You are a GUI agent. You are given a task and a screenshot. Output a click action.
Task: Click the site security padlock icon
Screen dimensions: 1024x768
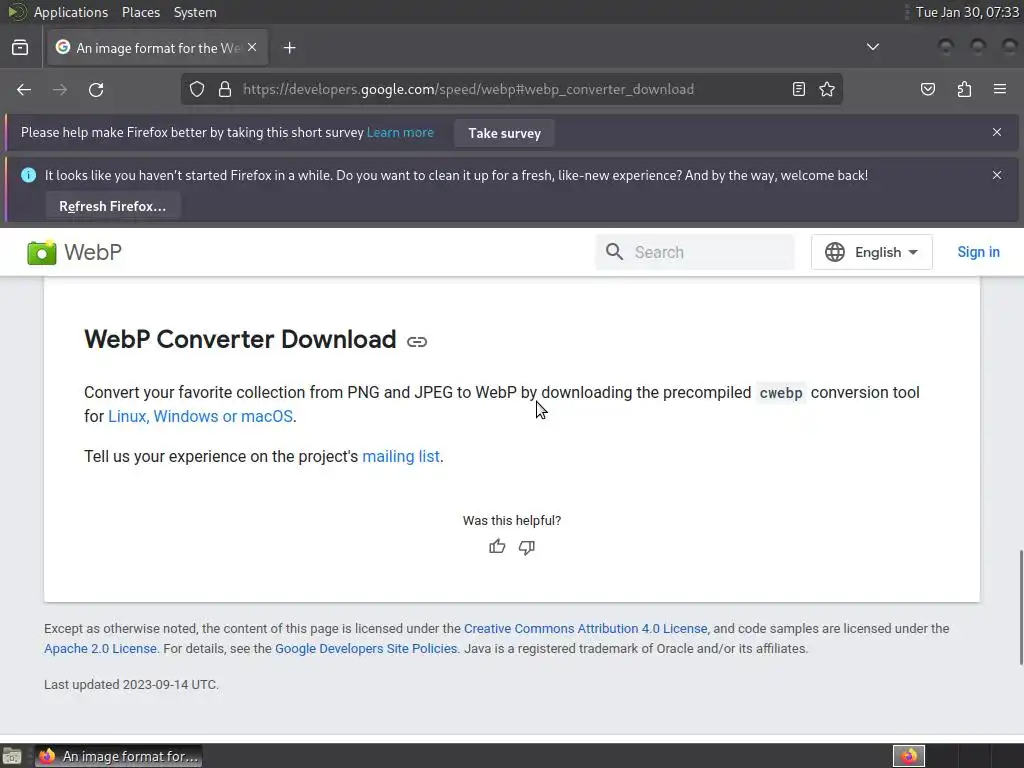pyautogui.click(x=225, y=89)
